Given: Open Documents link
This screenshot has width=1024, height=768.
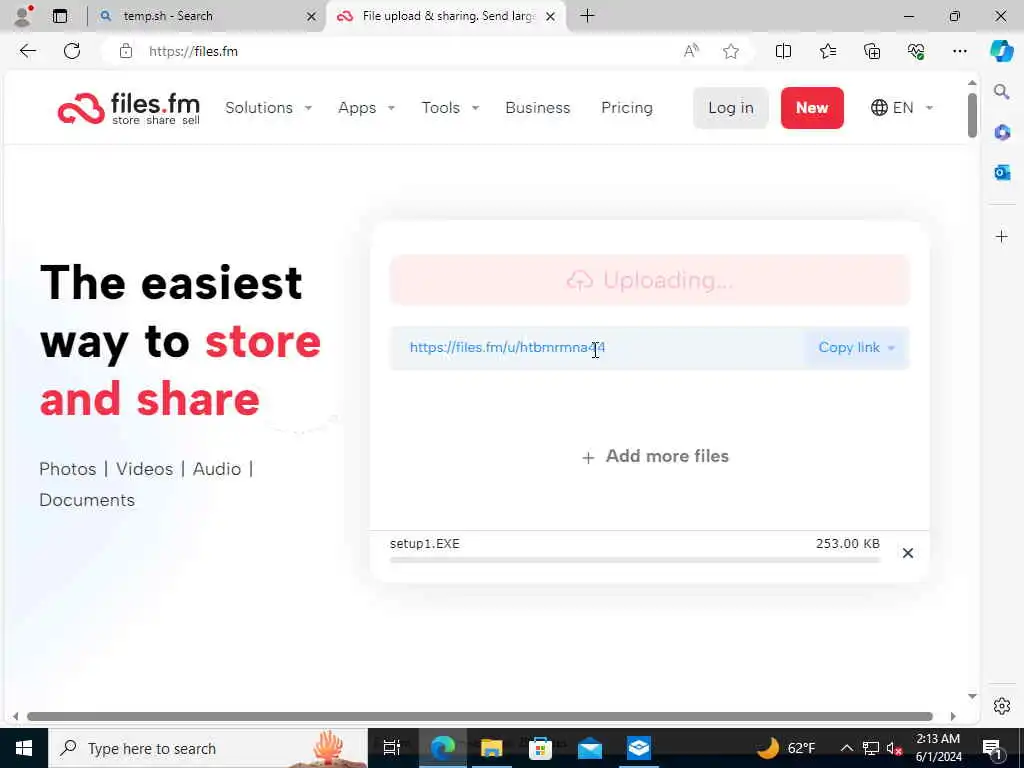Looking at the screenshot, I should point(87,500).
